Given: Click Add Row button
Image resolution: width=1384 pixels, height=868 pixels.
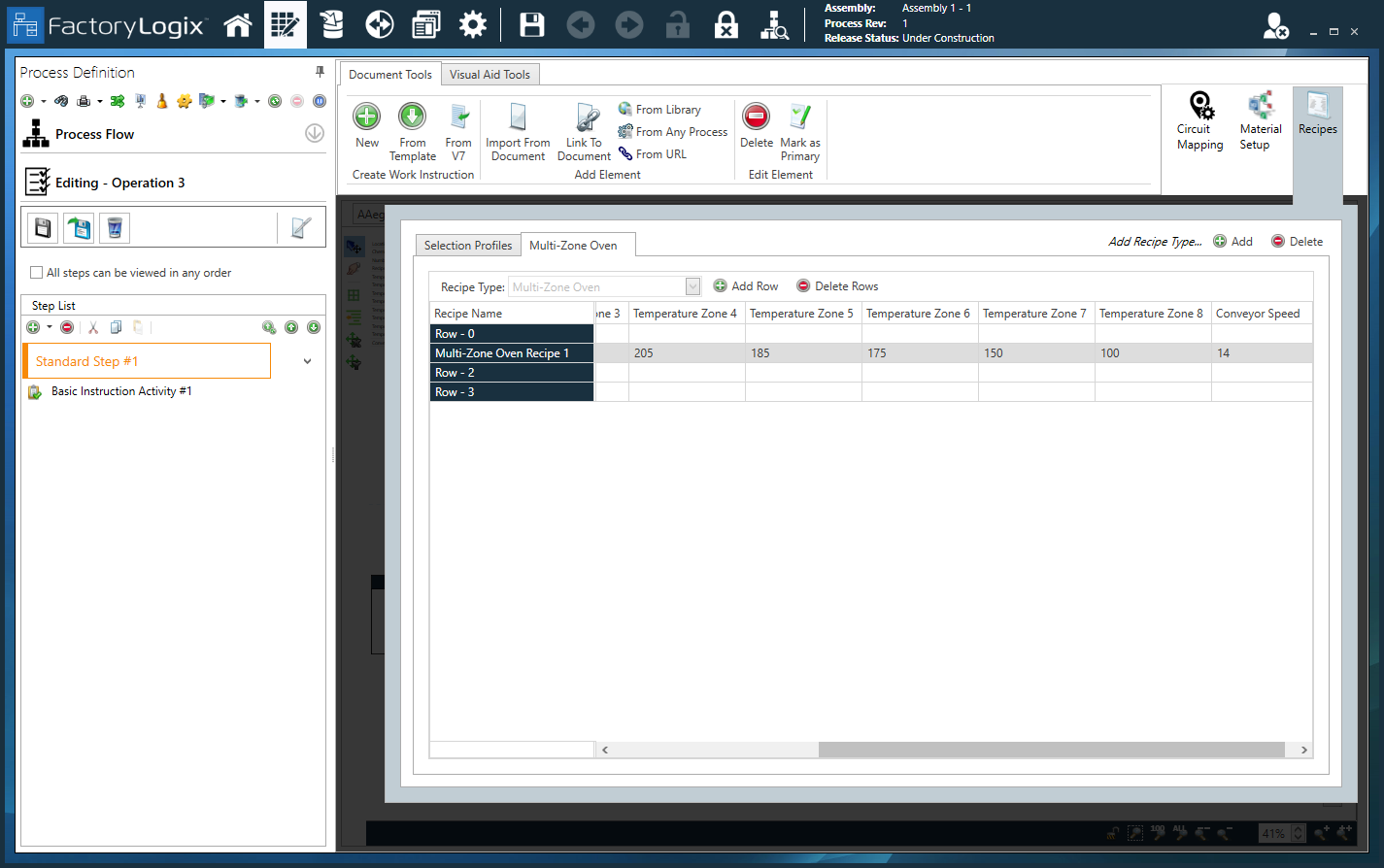Looking at the screenshot, I should coord(746,286).
